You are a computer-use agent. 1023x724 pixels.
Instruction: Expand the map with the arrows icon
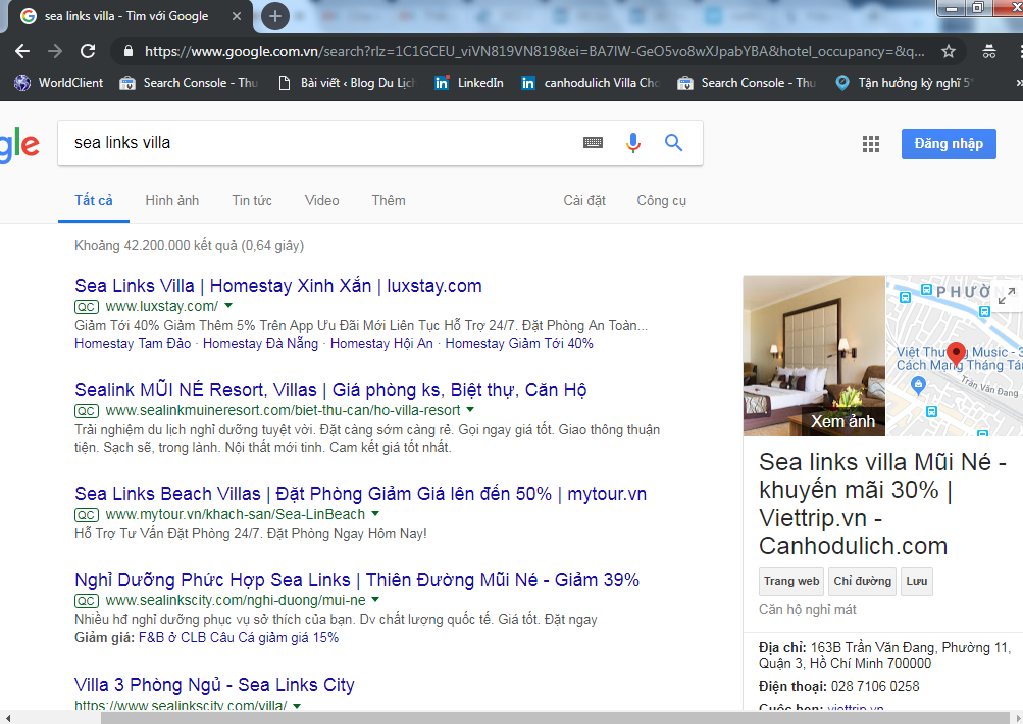[1007, 295]
